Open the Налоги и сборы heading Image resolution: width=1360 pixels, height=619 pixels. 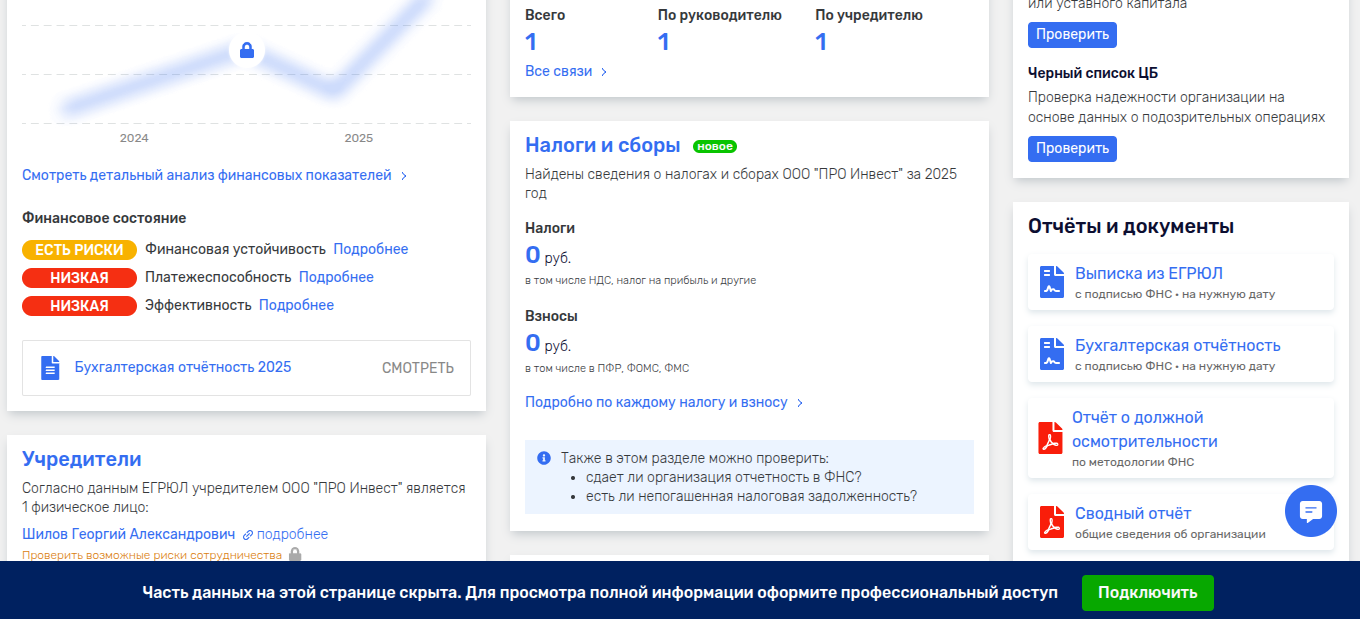(603, 145)
